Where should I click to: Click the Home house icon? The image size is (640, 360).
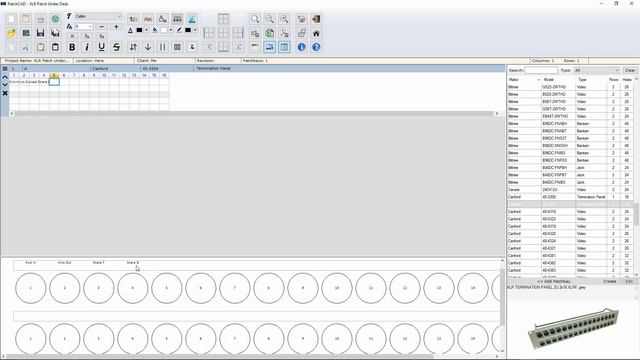tap(316, 33)
